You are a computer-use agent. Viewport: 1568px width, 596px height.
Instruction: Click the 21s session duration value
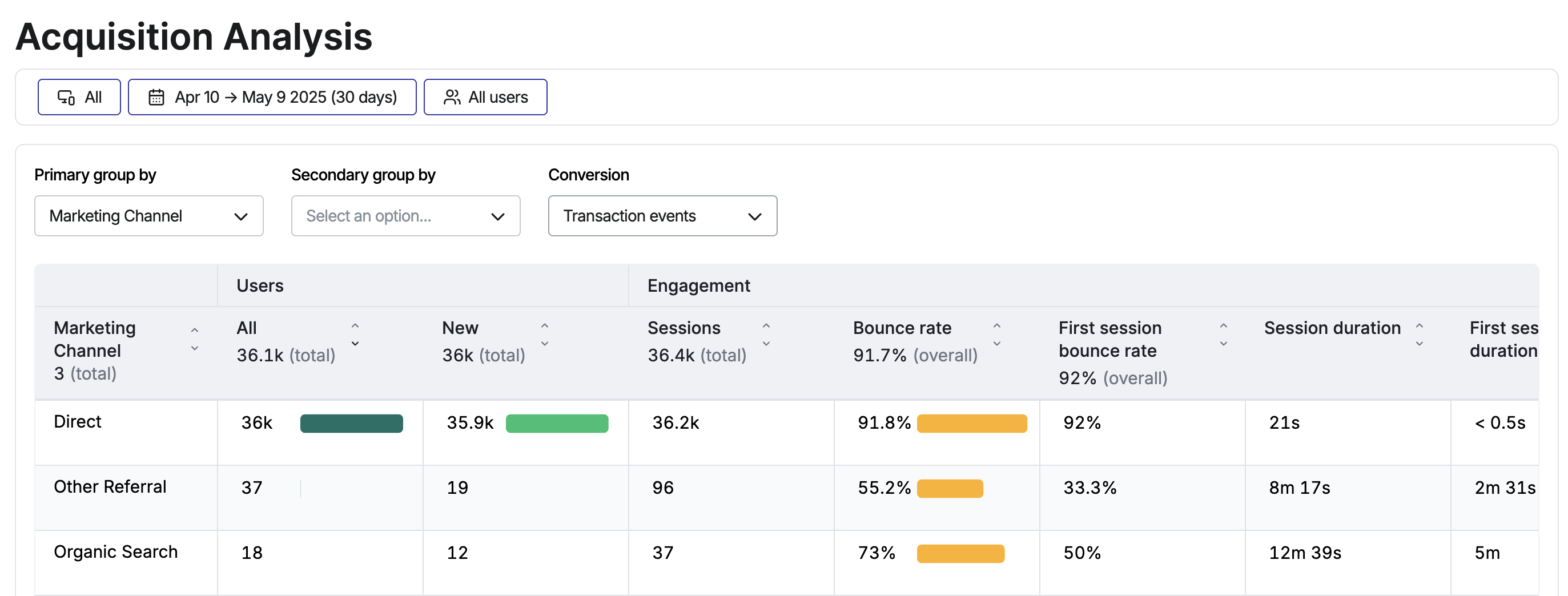1284,422
